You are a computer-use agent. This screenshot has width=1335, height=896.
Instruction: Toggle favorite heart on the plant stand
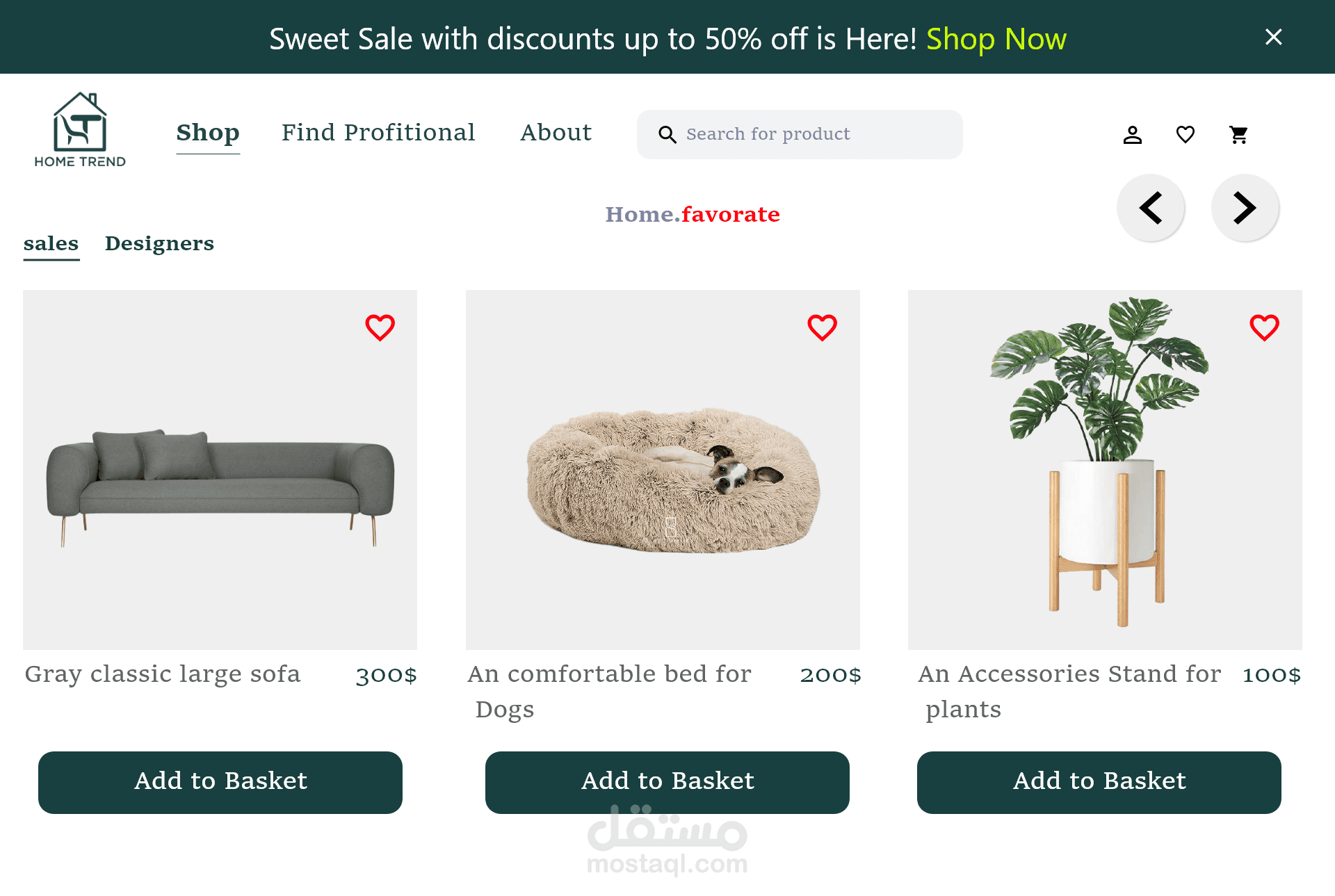tap(1264, 327)
